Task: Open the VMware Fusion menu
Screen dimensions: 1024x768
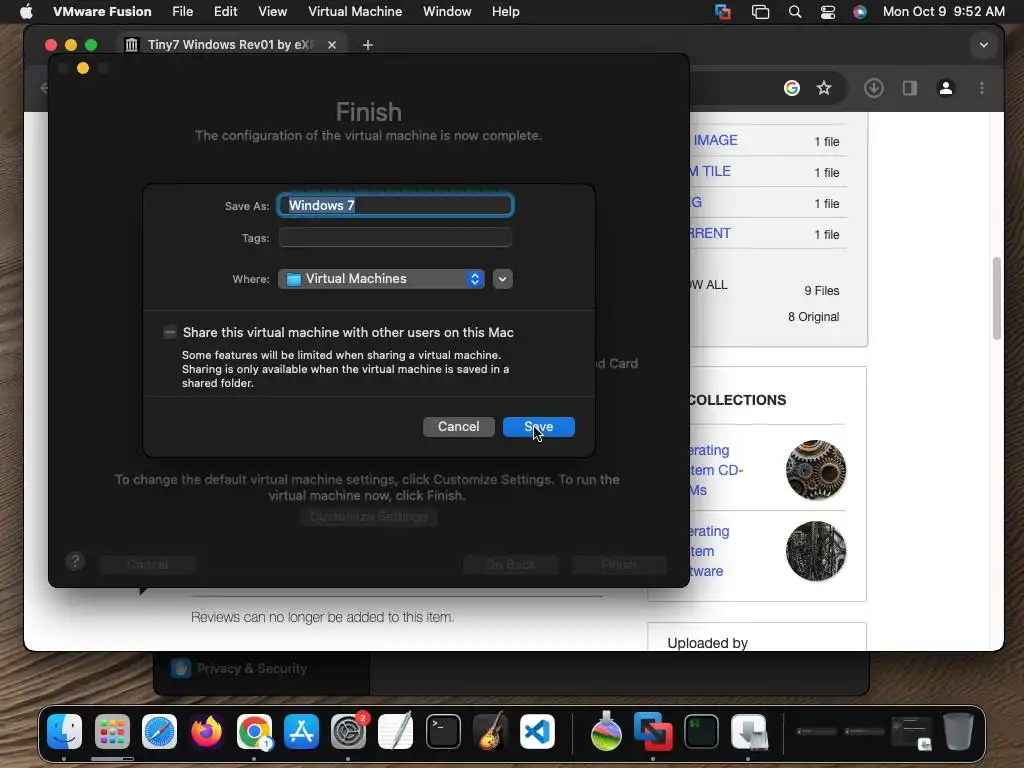Action: point(102,11)
